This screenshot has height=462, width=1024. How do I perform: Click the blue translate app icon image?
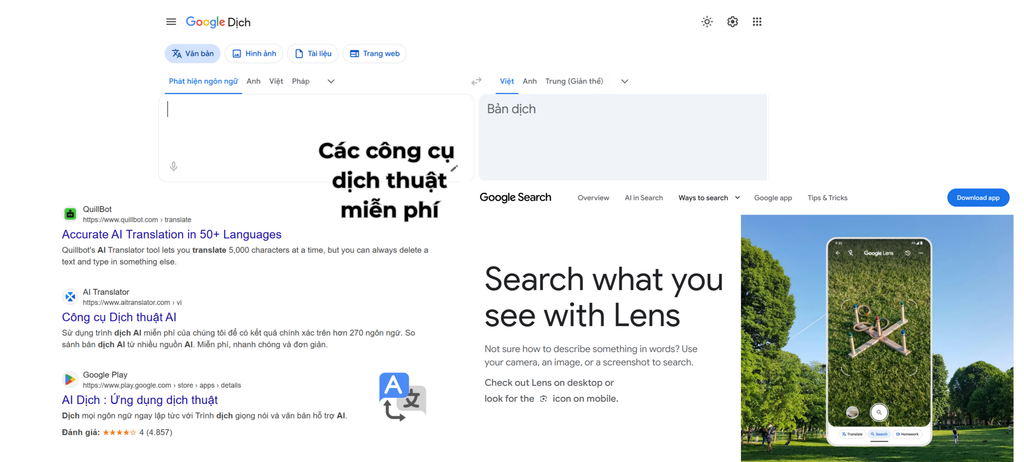click(x=402, y=397)
